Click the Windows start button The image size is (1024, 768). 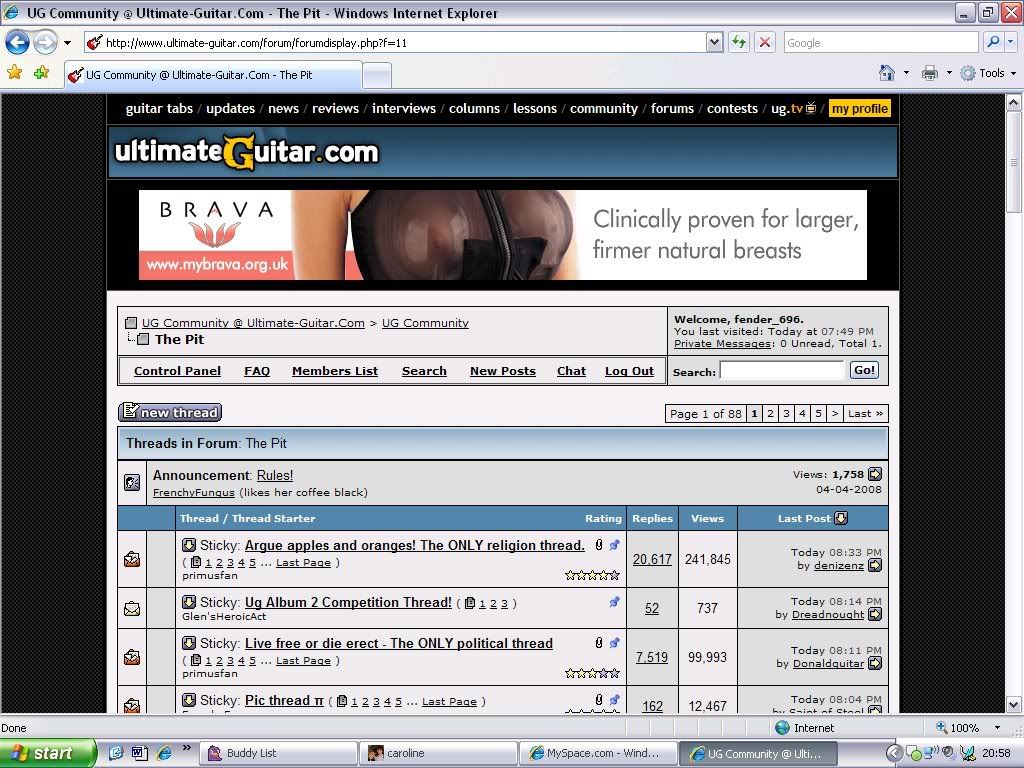pyautogui.click(x=46, y=753)
